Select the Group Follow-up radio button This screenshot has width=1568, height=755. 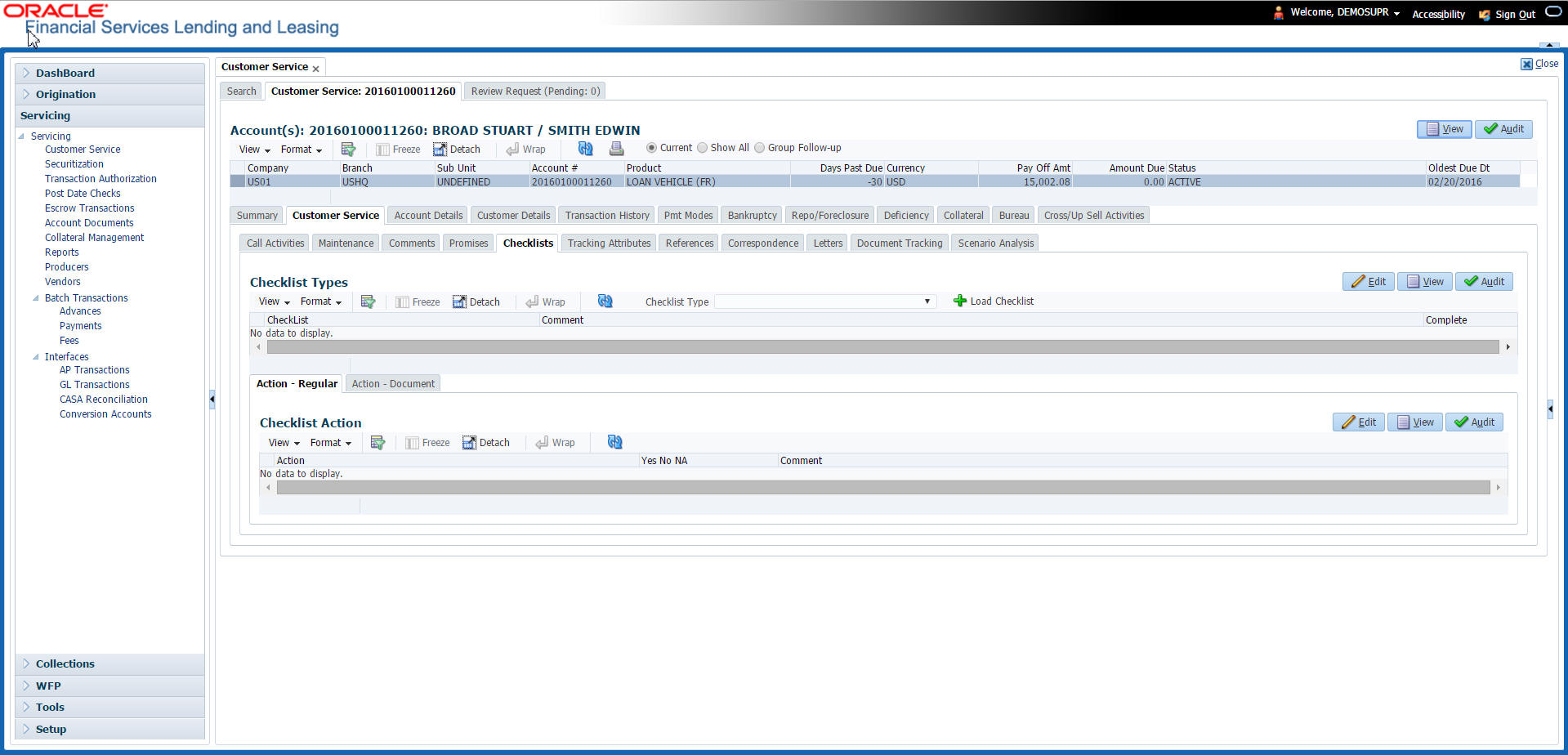[759, 148]
